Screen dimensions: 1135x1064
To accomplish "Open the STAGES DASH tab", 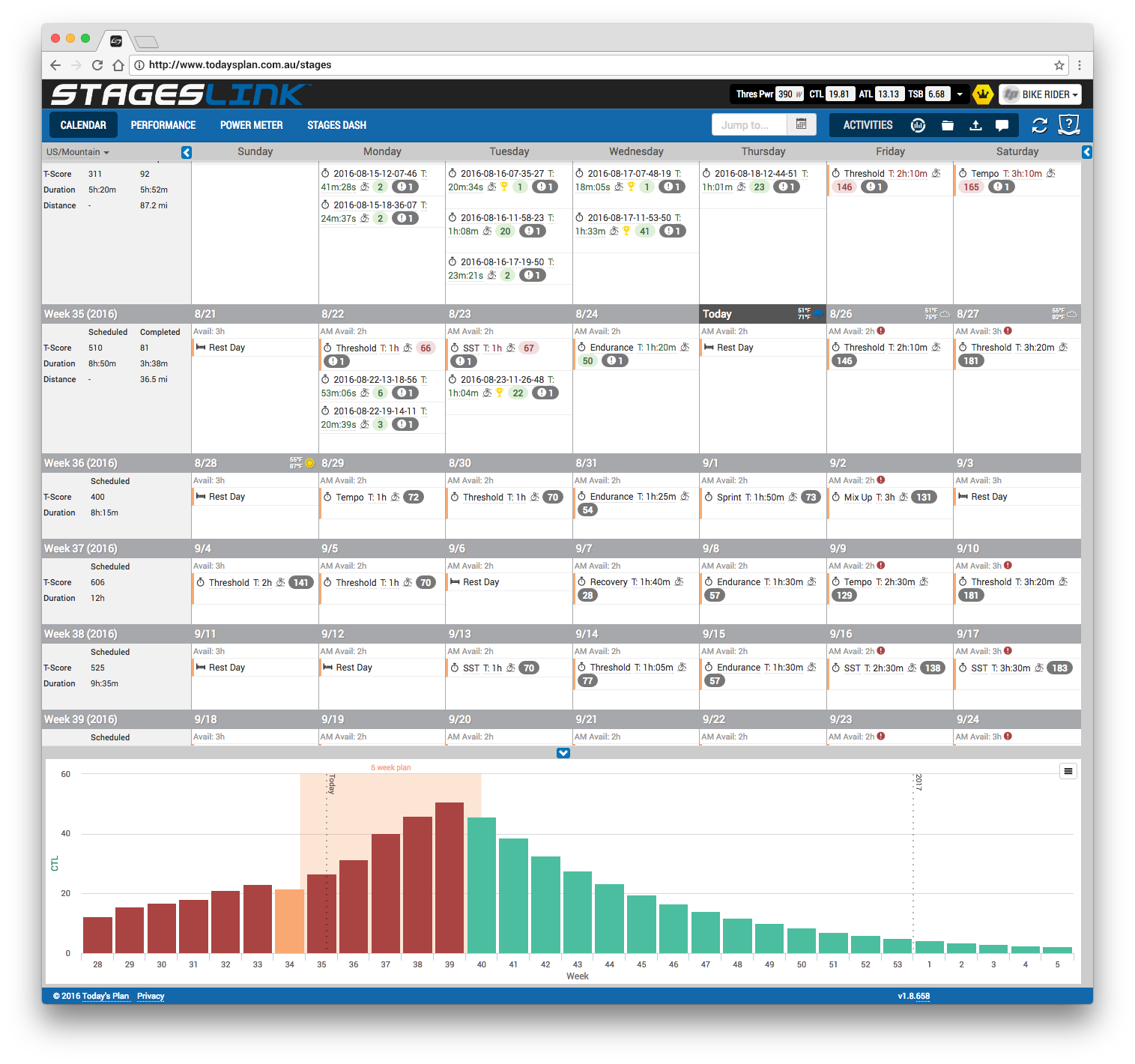I will 336,125.
